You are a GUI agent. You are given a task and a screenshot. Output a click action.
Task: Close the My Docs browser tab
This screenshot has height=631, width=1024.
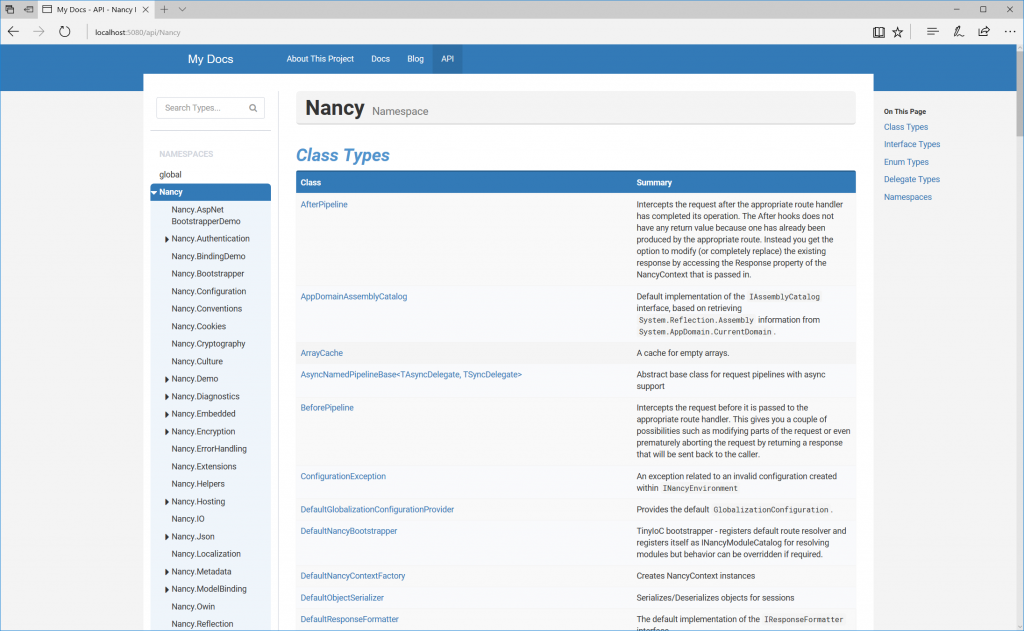tap(146, 9)
